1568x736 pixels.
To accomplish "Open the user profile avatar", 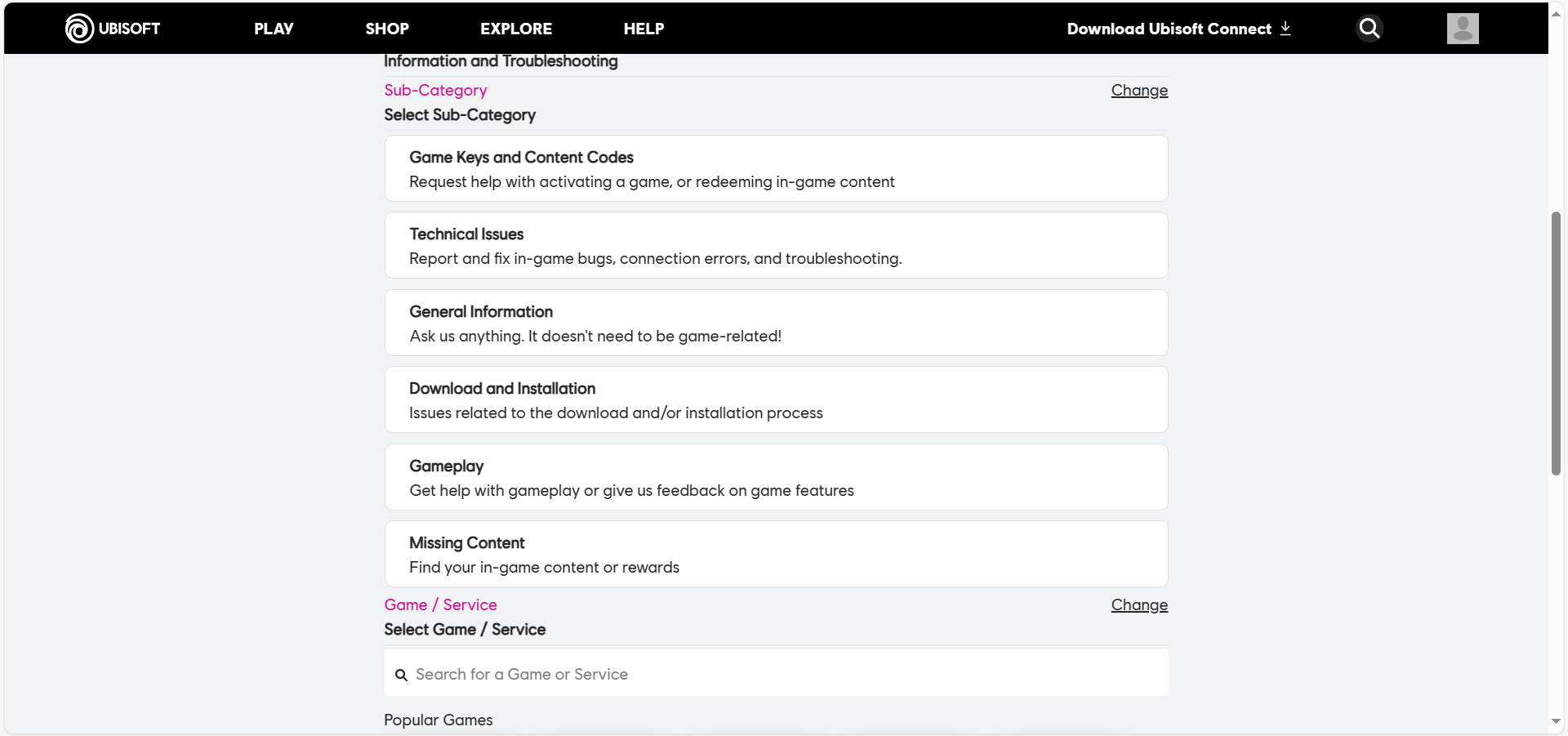I will (x=1462, y=29).
